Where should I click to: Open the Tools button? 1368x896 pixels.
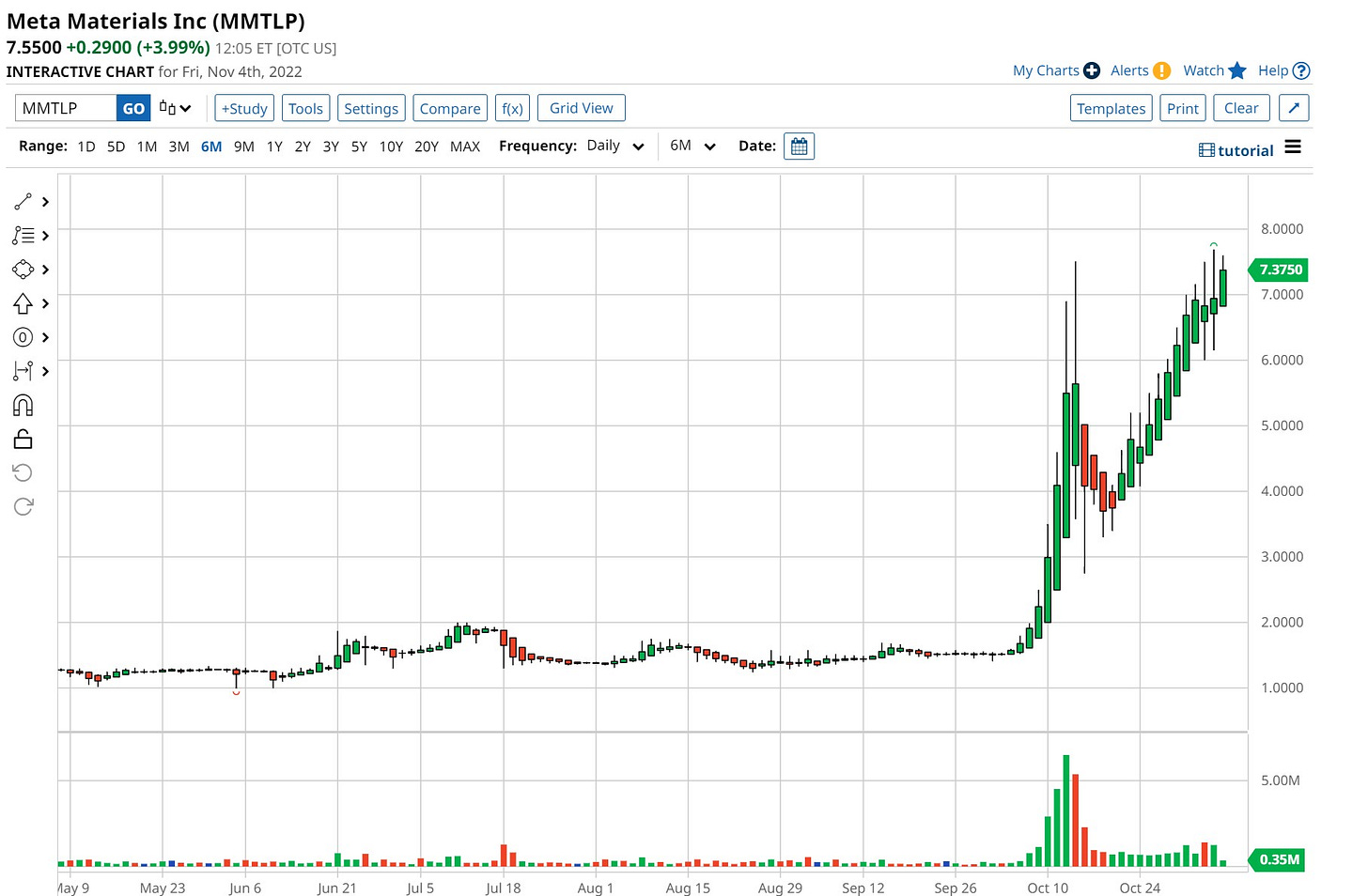(305, 108)
